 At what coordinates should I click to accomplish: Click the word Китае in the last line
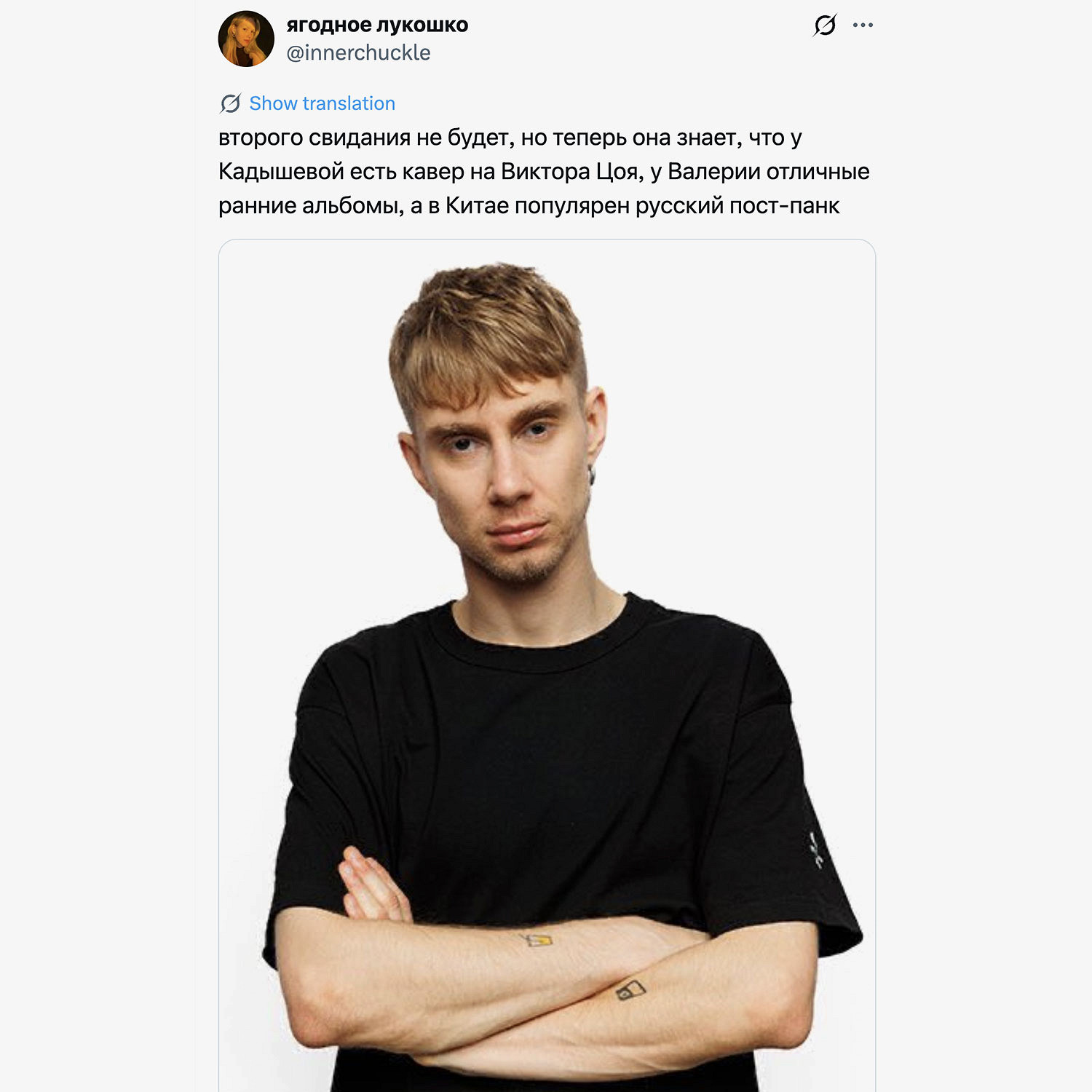click(x=477, y=205)
